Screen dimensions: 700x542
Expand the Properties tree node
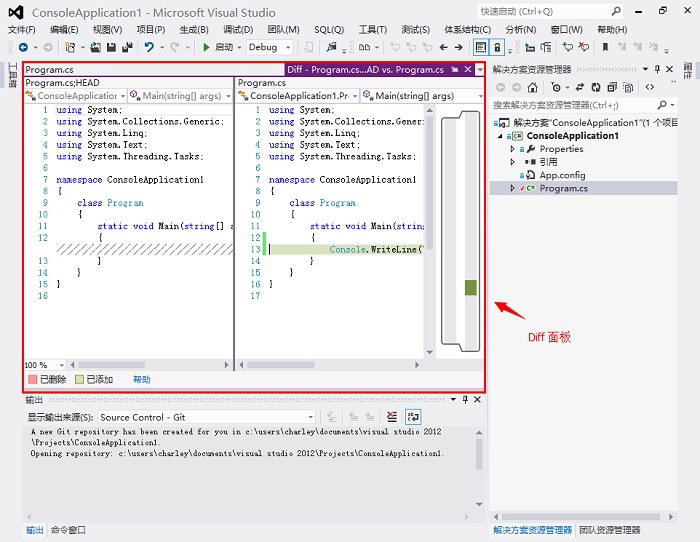512,149
